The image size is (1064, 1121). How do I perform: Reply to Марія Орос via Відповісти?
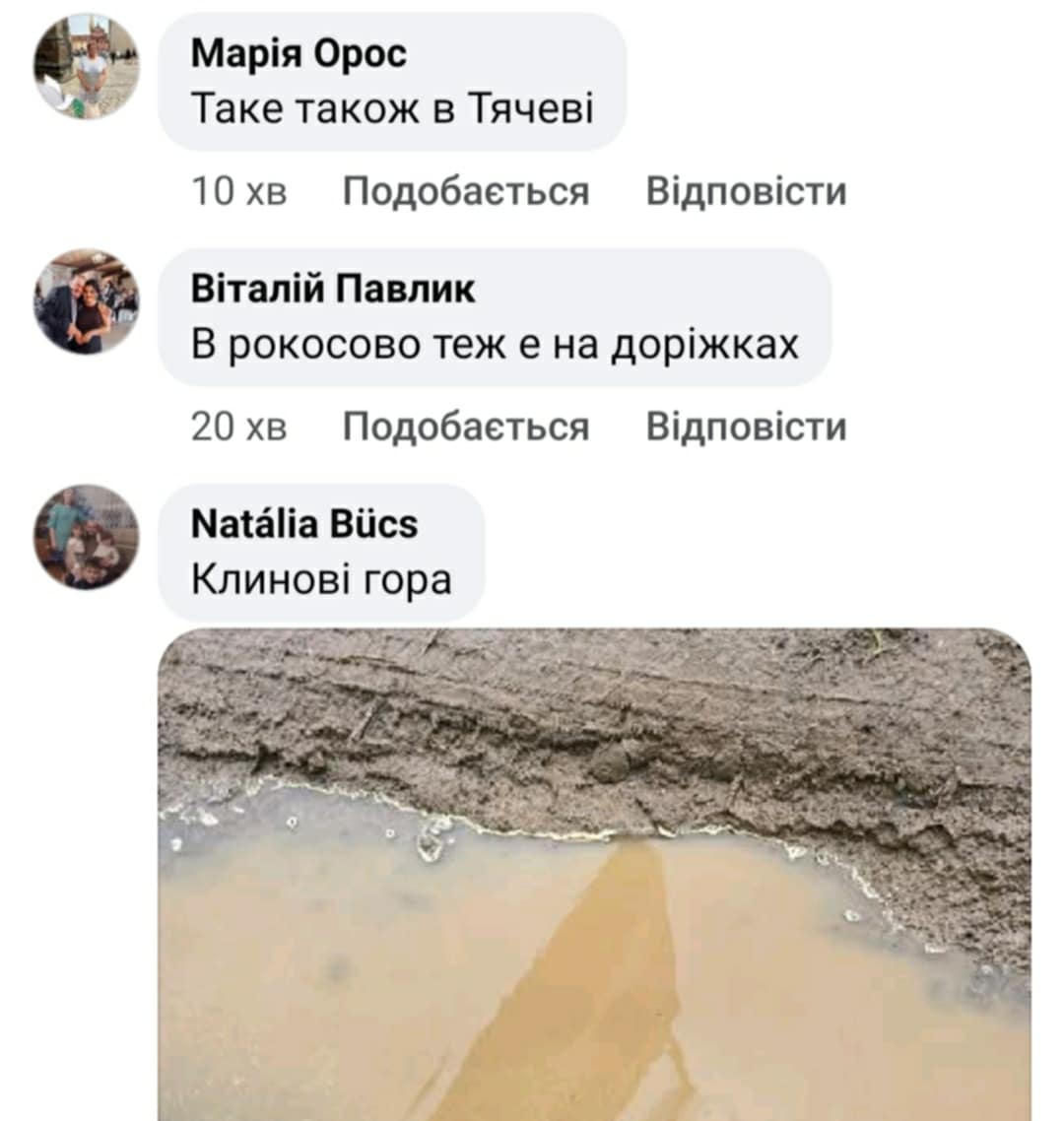(x=746, y=192)
